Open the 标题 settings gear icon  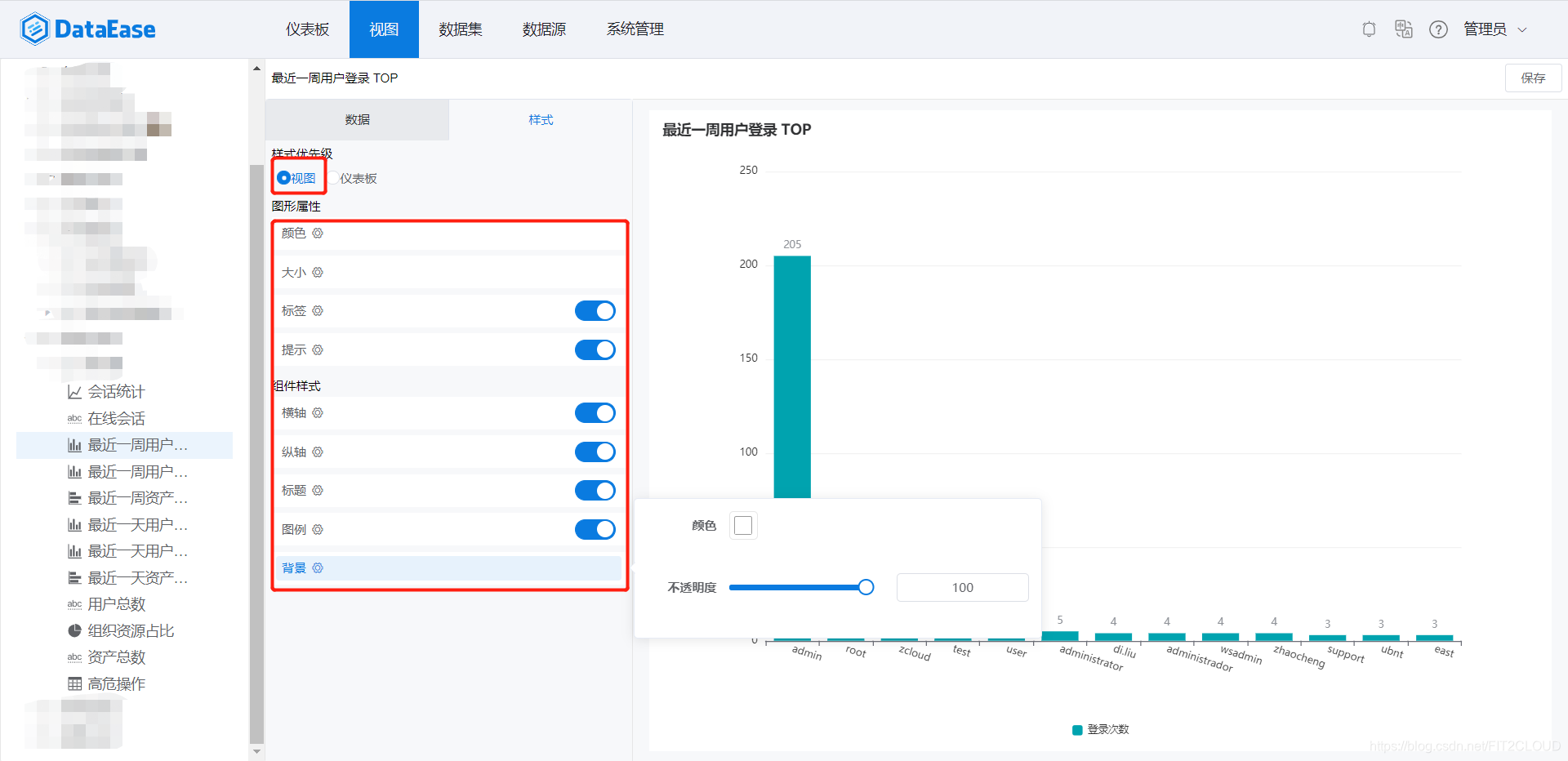pyautogui.click(x=318, y=491)
